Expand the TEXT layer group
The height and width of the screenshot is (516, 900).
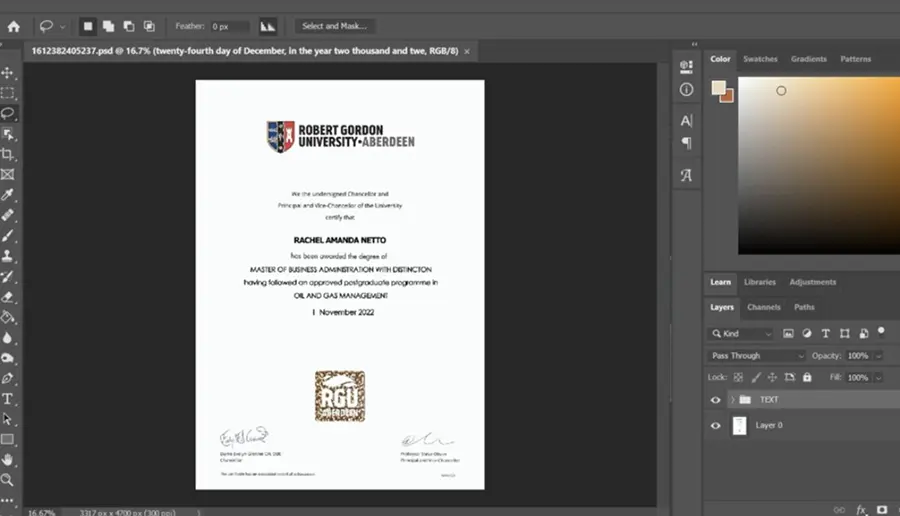732,399
